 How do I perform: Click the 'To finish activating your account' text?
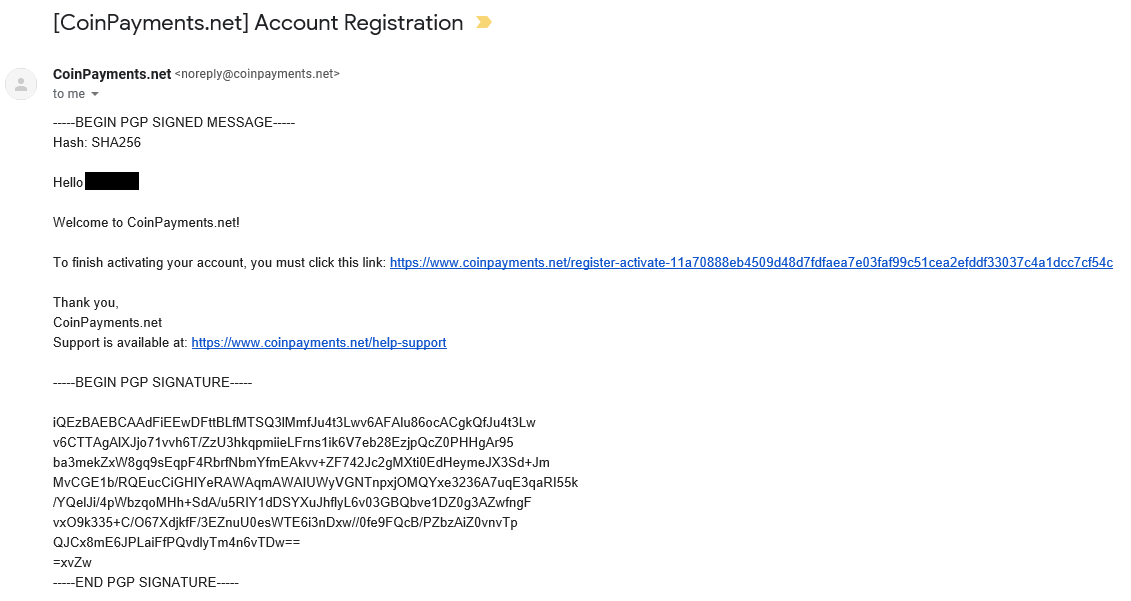(x=219, y=262)
